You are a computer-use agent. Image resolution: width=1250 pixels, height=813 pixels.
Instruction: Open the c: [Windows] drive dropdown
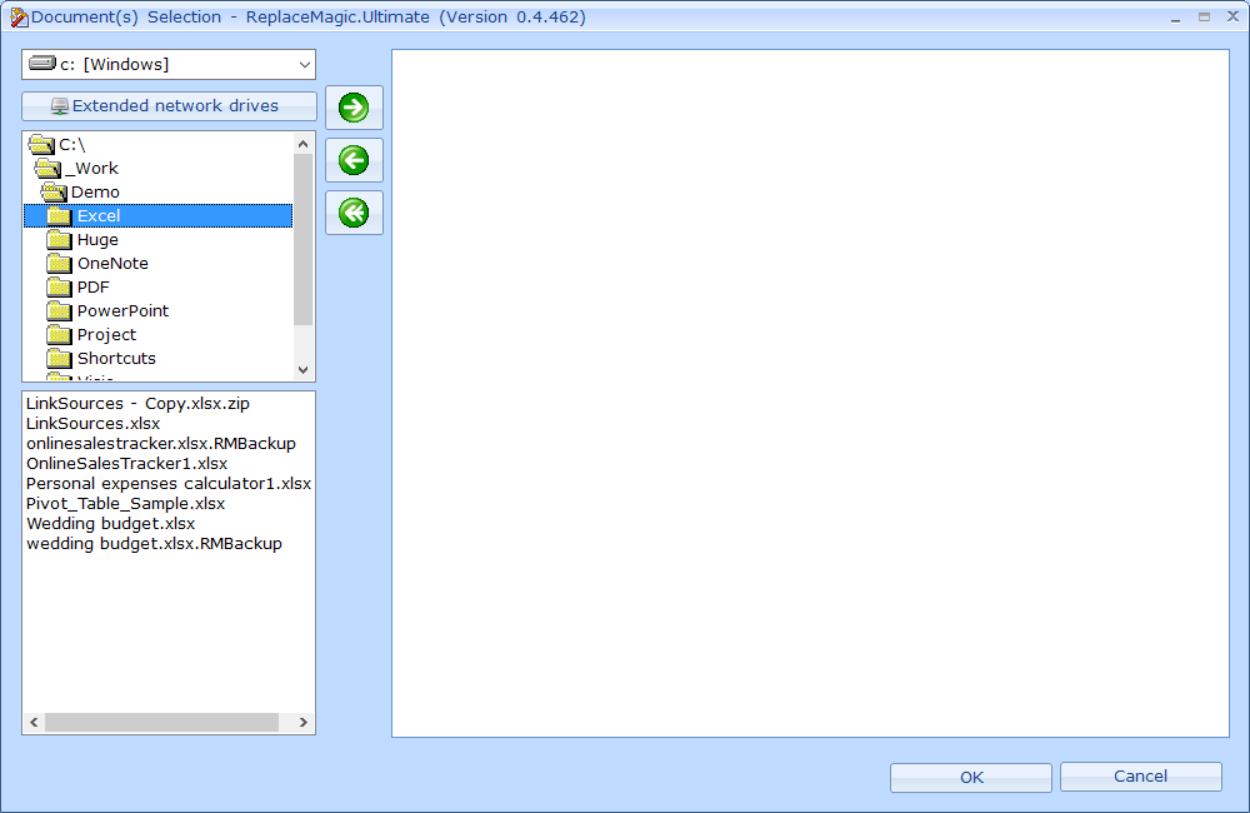click(x=304, y=65)
